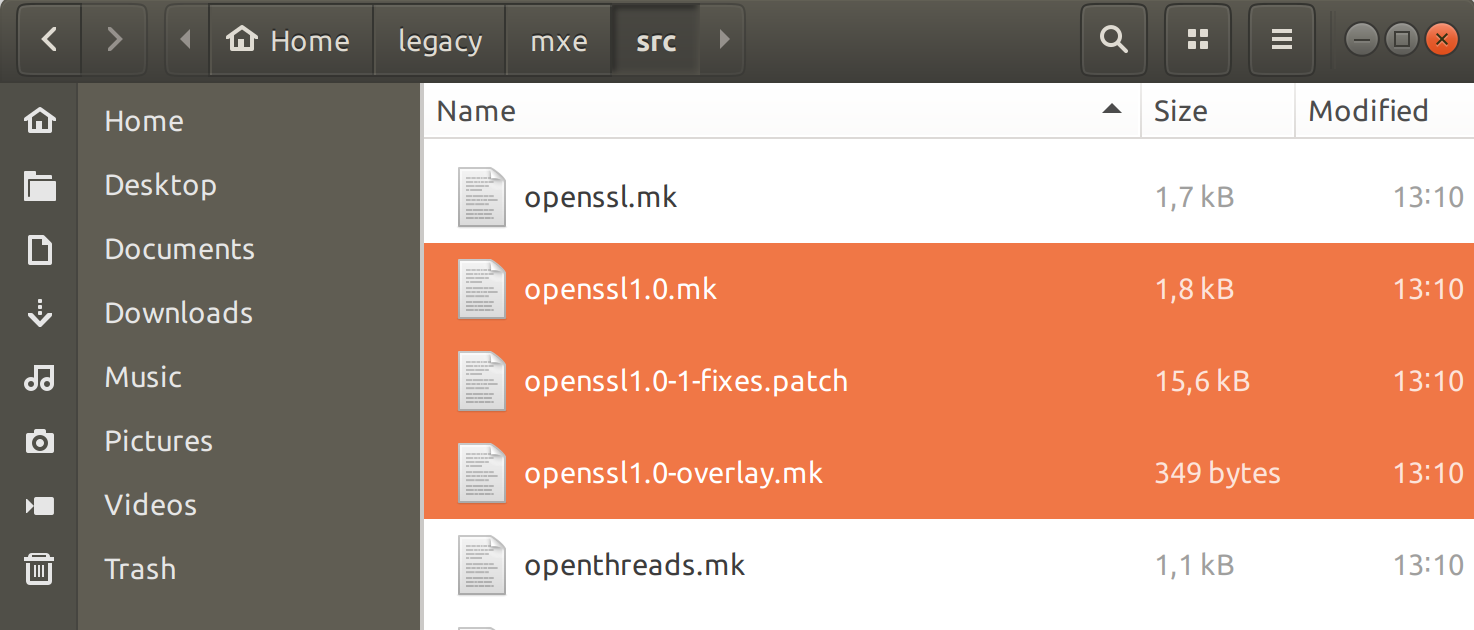This screenshot has width=1474, height=630.
Task: Go back with the left arrow button
Action: [49, 40]
